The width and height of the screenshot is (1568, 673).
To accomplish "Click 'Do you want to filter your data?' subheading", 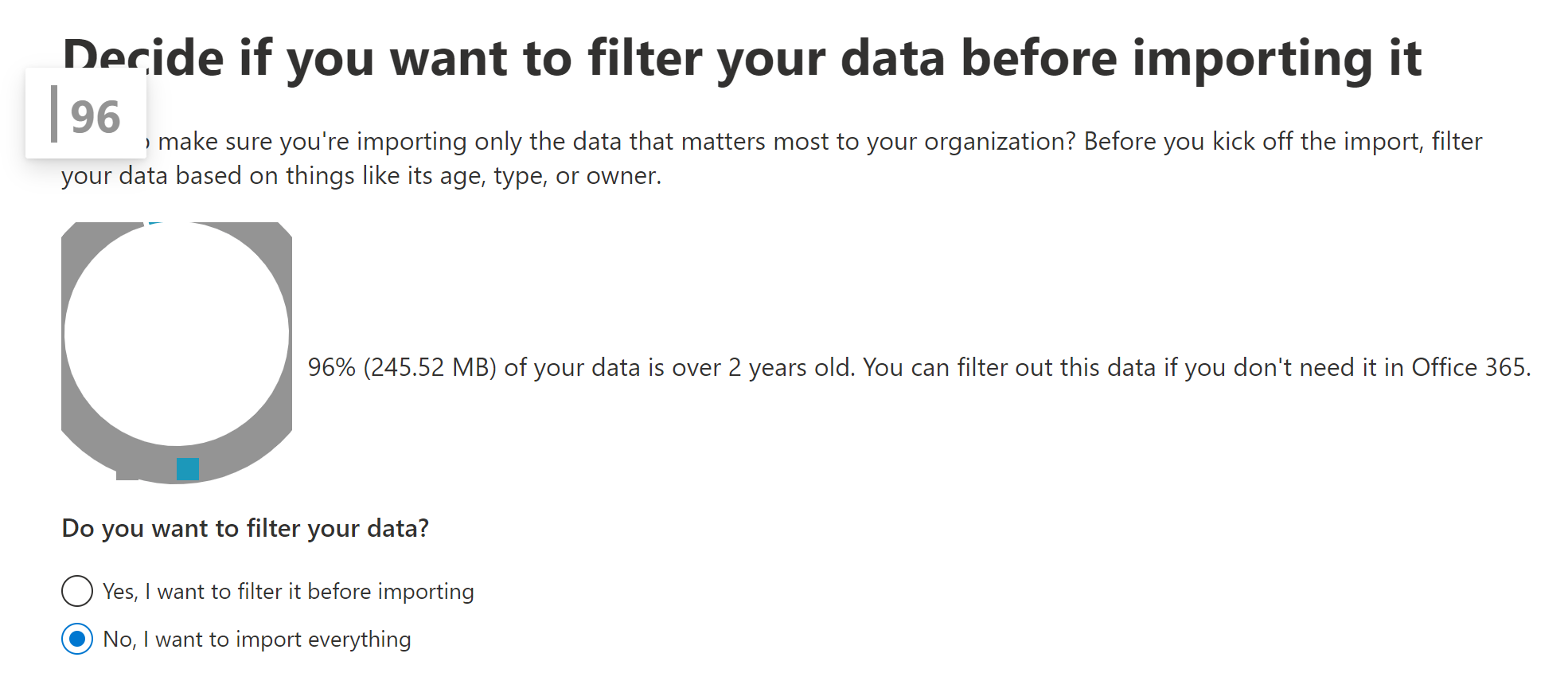I will 245,528.
